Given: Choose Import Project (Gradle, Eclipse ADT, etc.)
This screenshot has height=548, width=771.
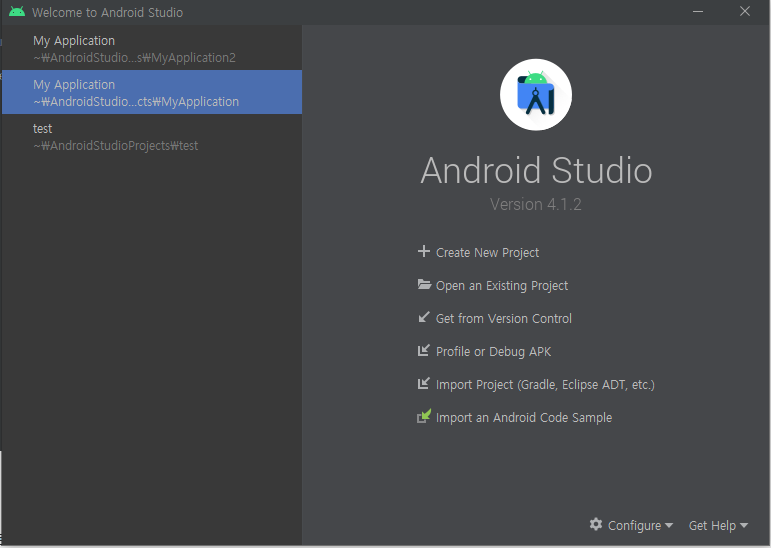Looking at the screenshot, I should (545, 384).
